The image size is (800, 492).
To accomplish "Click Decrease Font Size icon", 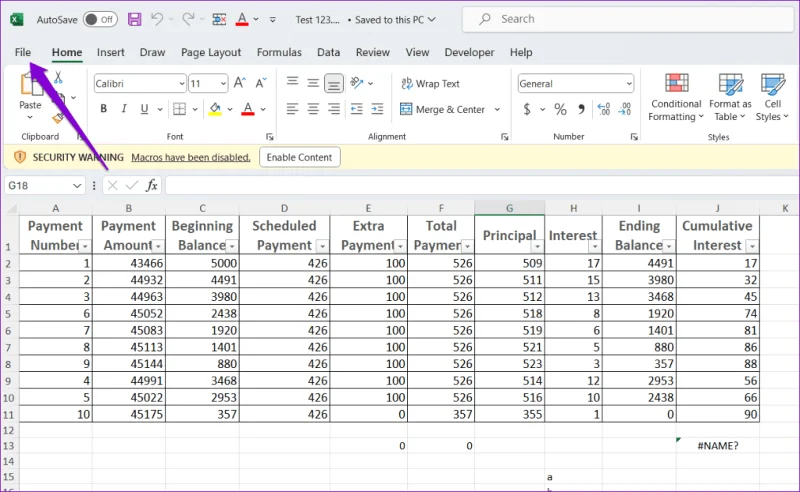I will point(261,83).
